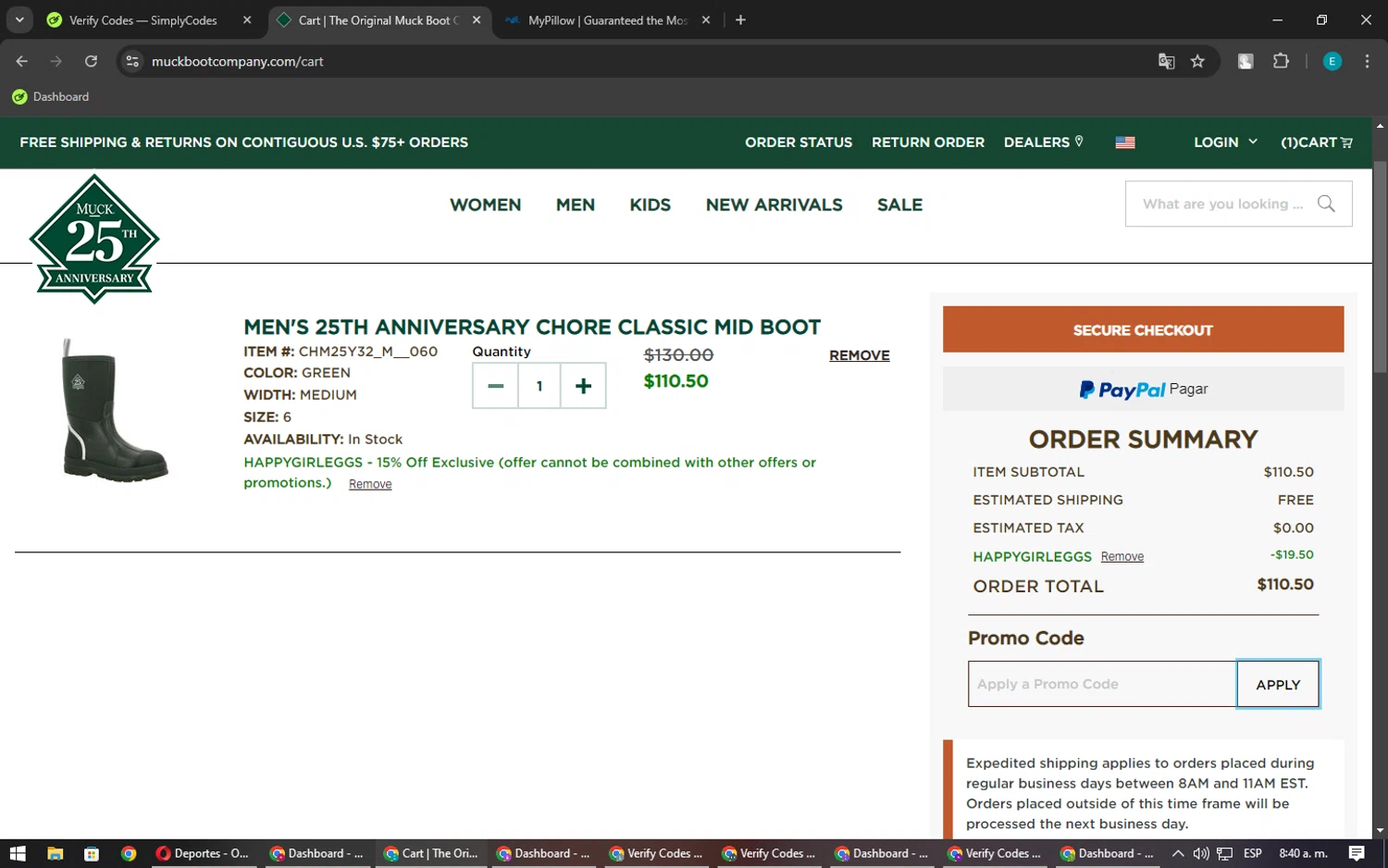Open the SALE menu
The width and height of the screenshot is (1388, 868).
(899, 205)
